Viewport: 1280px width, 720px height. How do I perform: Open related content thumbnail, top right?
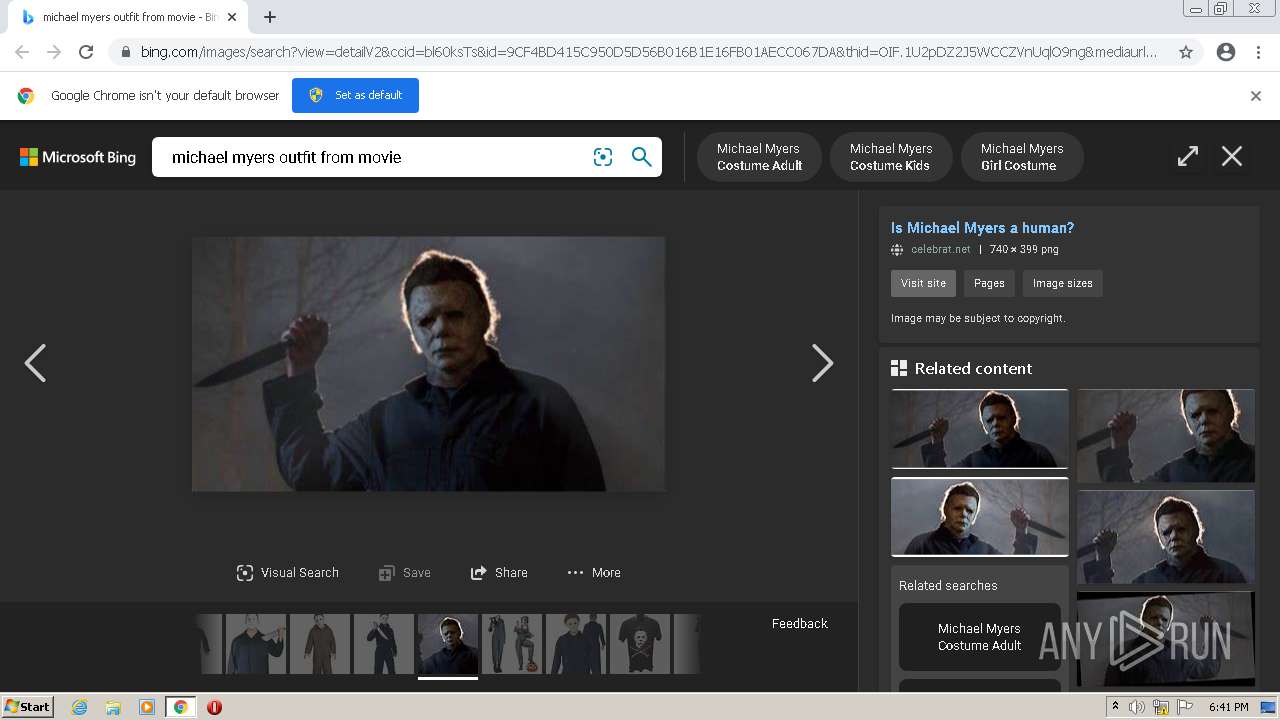tap(1165, 436)
